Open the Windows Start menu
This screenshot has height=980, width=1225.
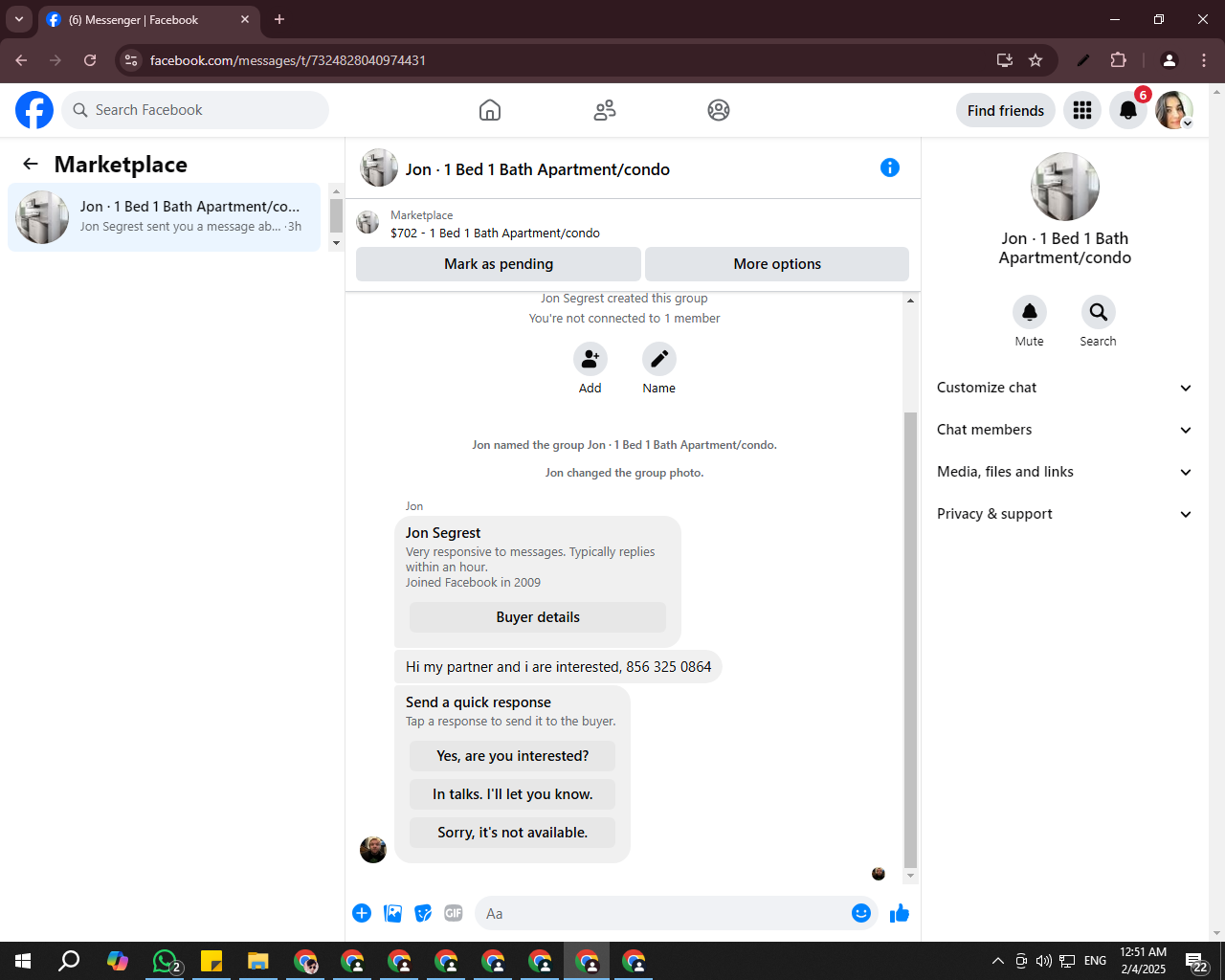coord(23,961)
